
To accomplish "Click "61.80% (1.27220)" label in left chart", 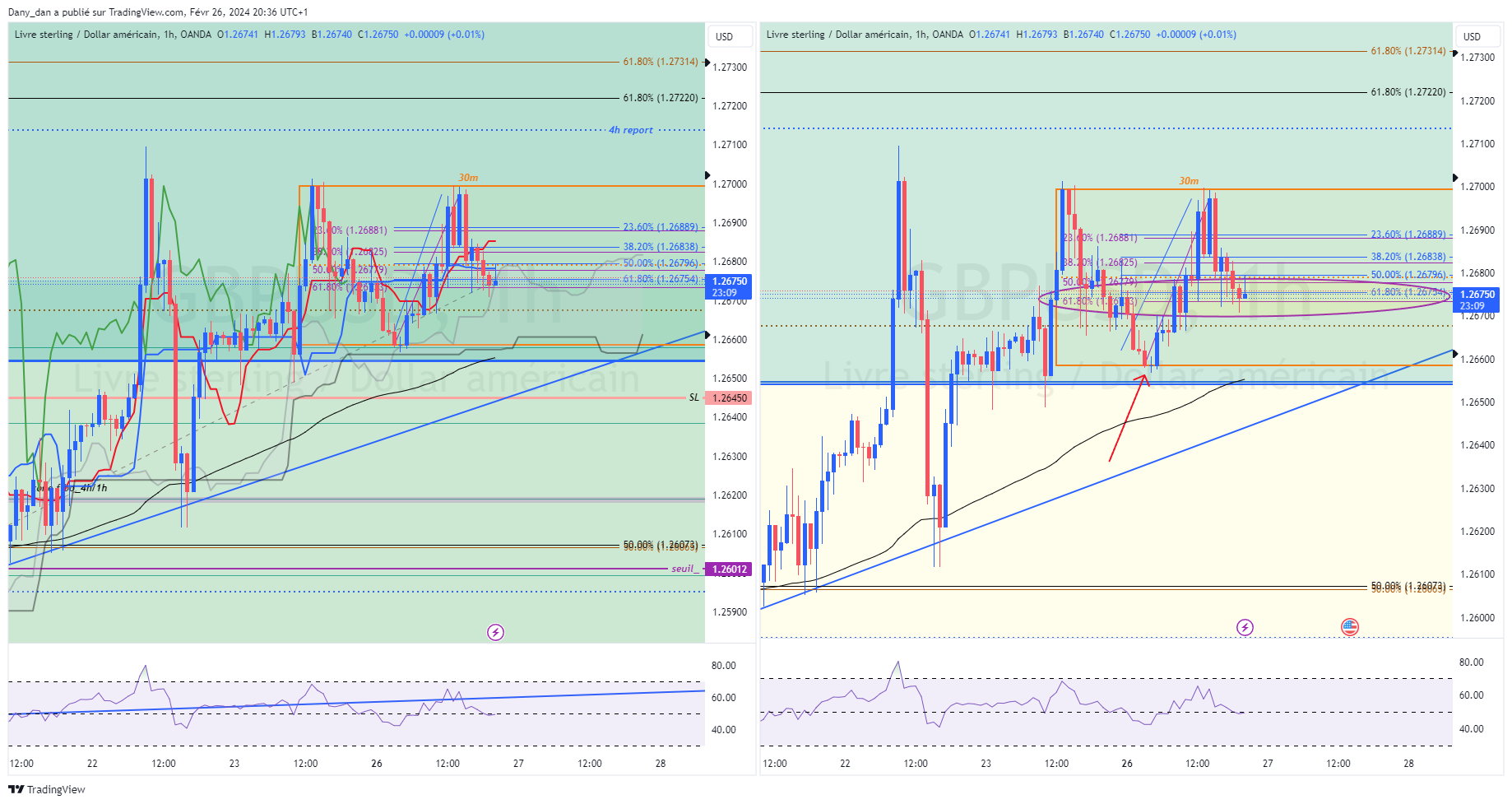I will pyautogui.click(x=661, y=98).
